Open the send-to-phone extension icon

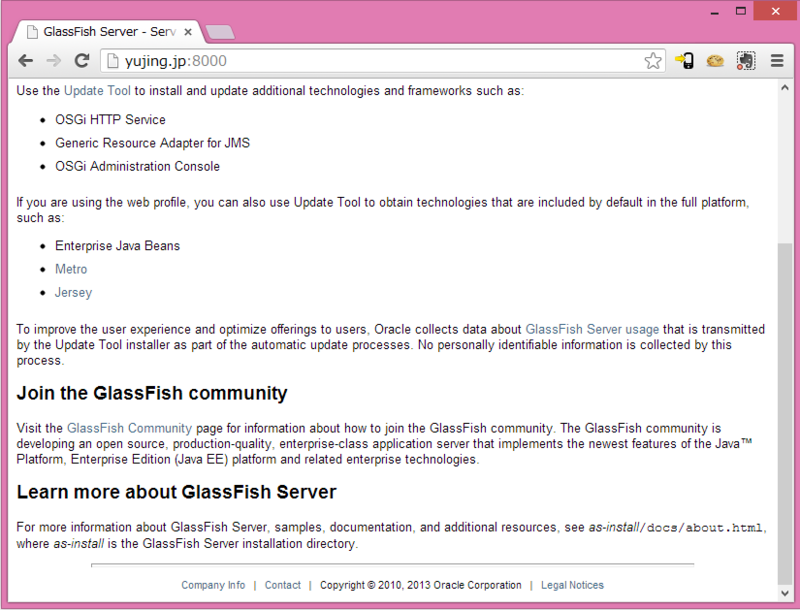point(684,61)
